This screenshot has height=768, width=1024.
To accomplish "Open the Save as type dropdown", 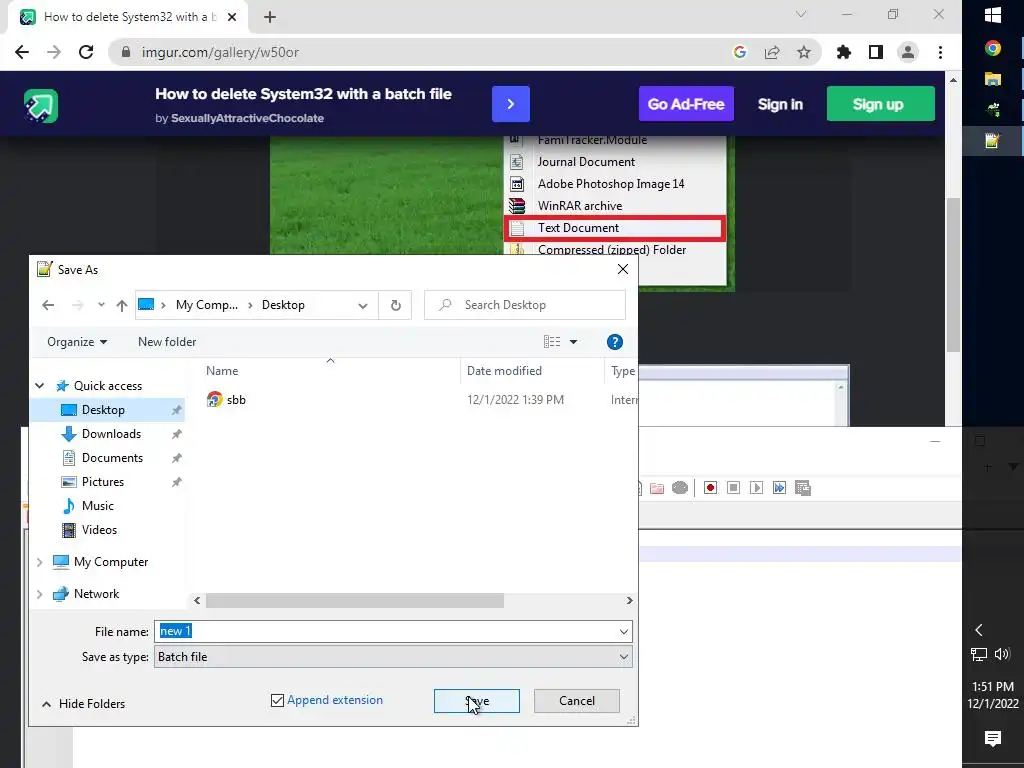I will (393, 657).
